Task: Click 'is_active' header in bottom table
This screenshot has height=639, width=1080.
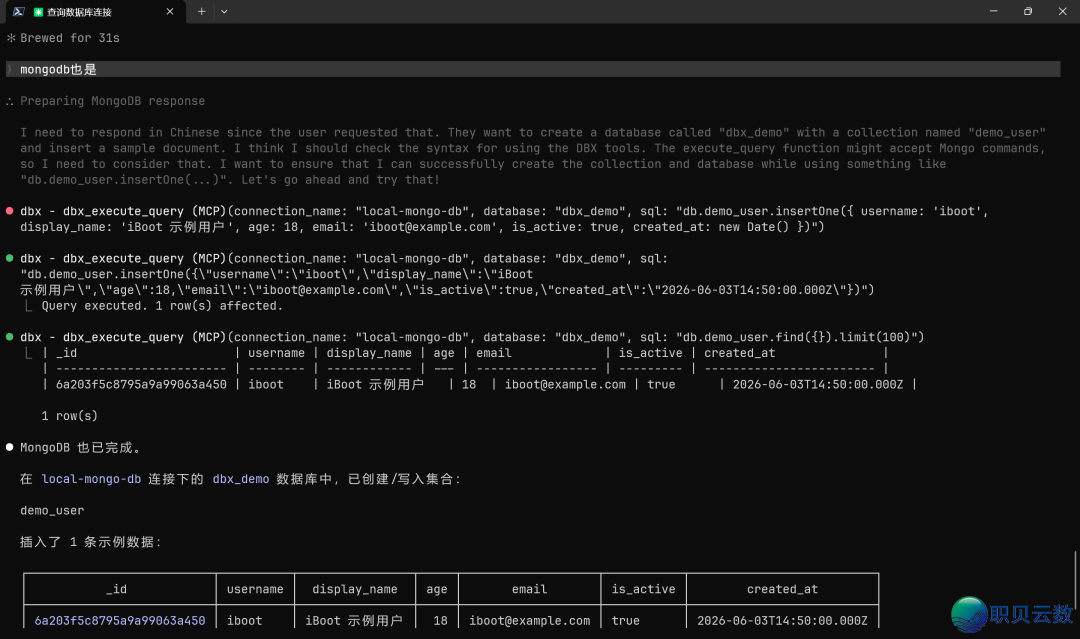Action: (643, 589)
